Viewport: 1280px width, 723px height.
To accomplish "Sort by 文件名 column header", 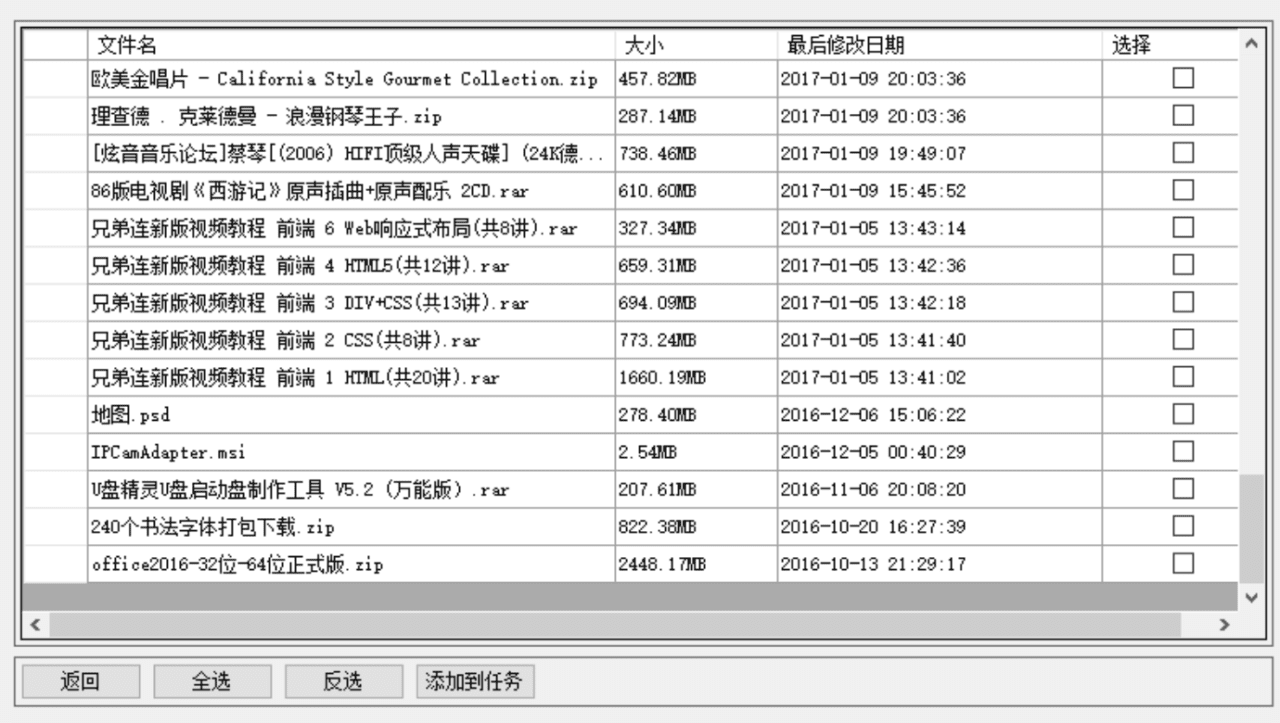I will tap(350, 45).
